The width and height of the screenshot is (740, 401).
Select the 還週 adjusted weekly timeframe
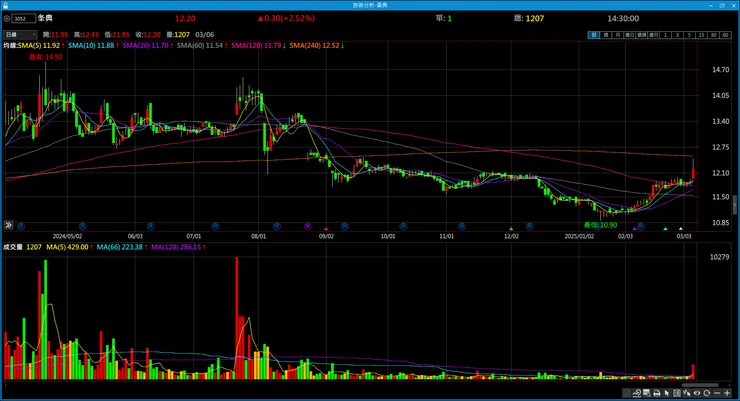[641, 35]
